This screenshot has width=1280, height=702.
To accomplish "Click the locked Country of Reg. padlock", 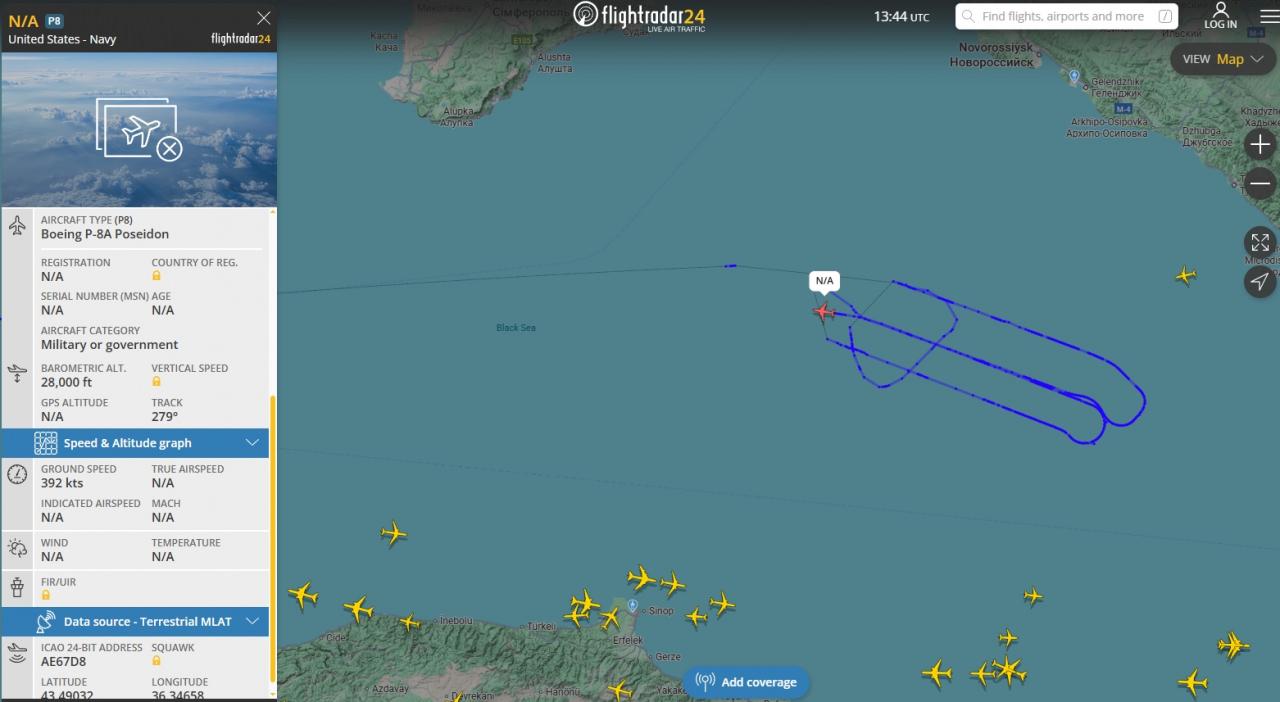I will pos(156,276).
